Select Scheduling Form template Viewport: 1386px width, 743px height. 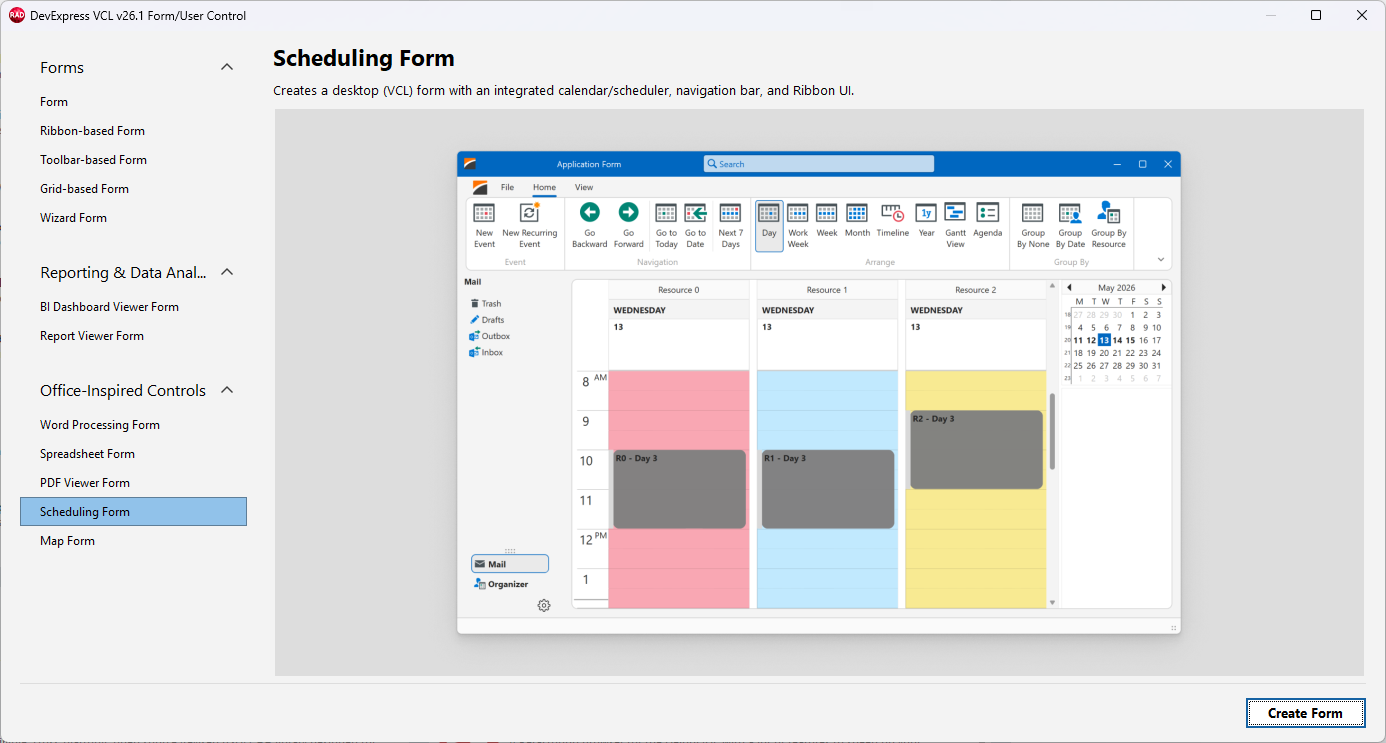pyautogui.click(x=133, y=512)
